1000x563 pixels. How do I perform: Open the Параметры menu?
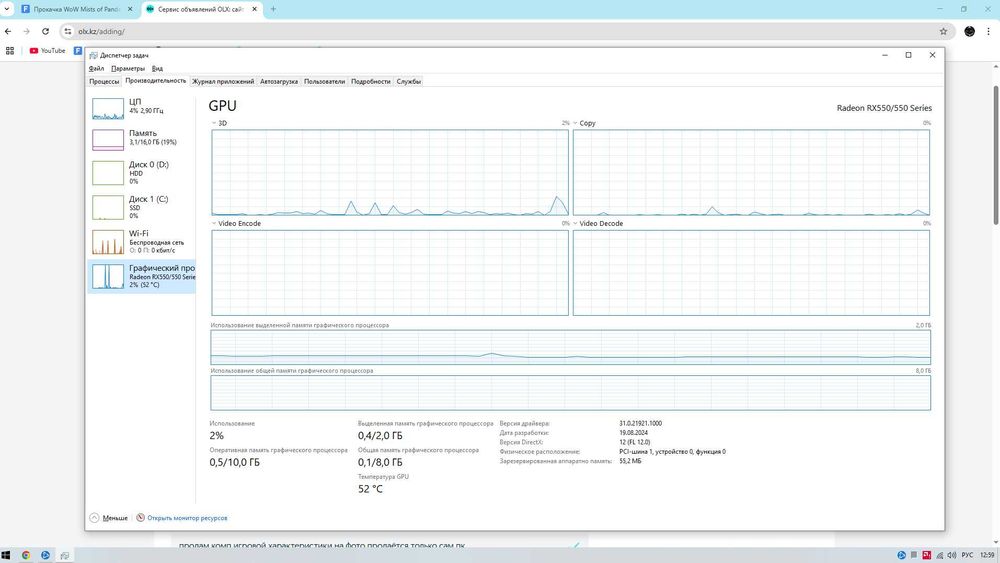(x=128, y=68)
